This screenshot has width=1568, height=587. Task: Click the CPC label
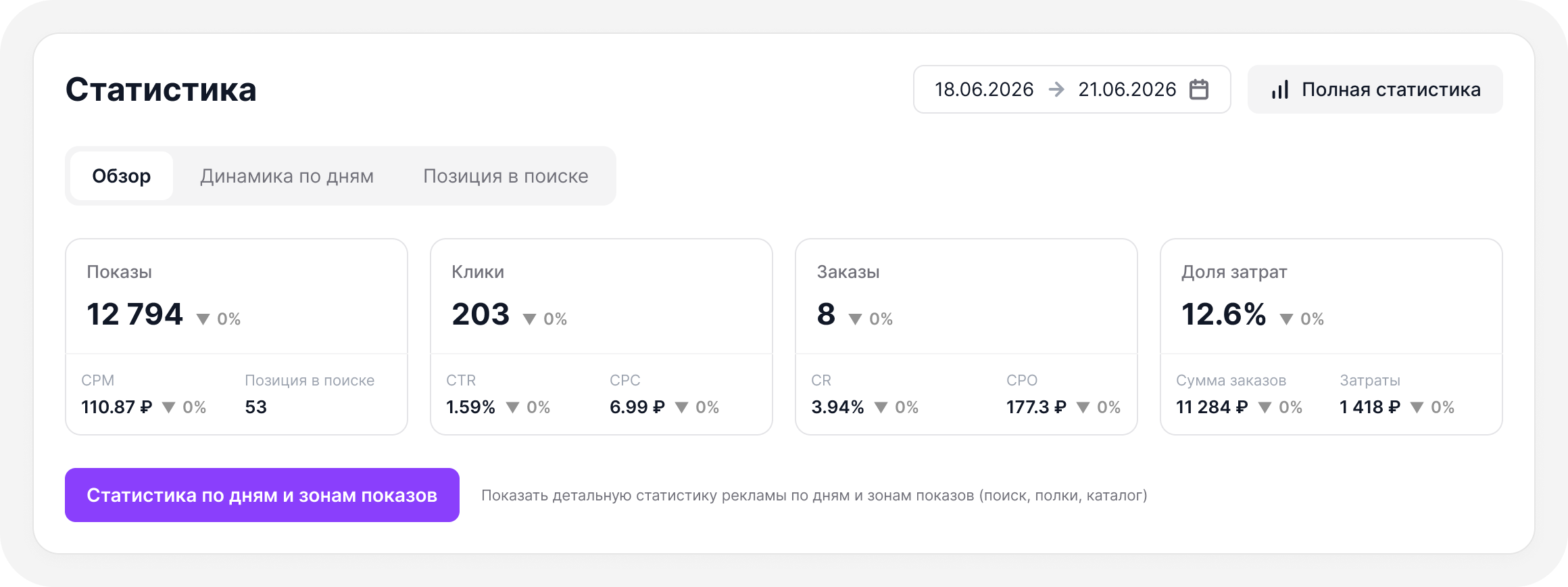coord(624,380)
